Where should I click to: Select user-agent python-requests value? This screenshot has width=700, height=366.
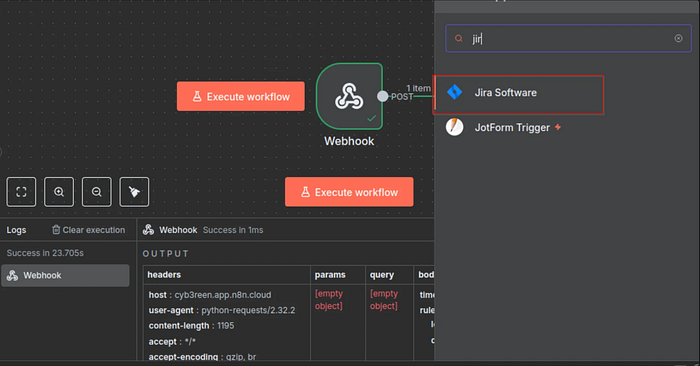248,310
